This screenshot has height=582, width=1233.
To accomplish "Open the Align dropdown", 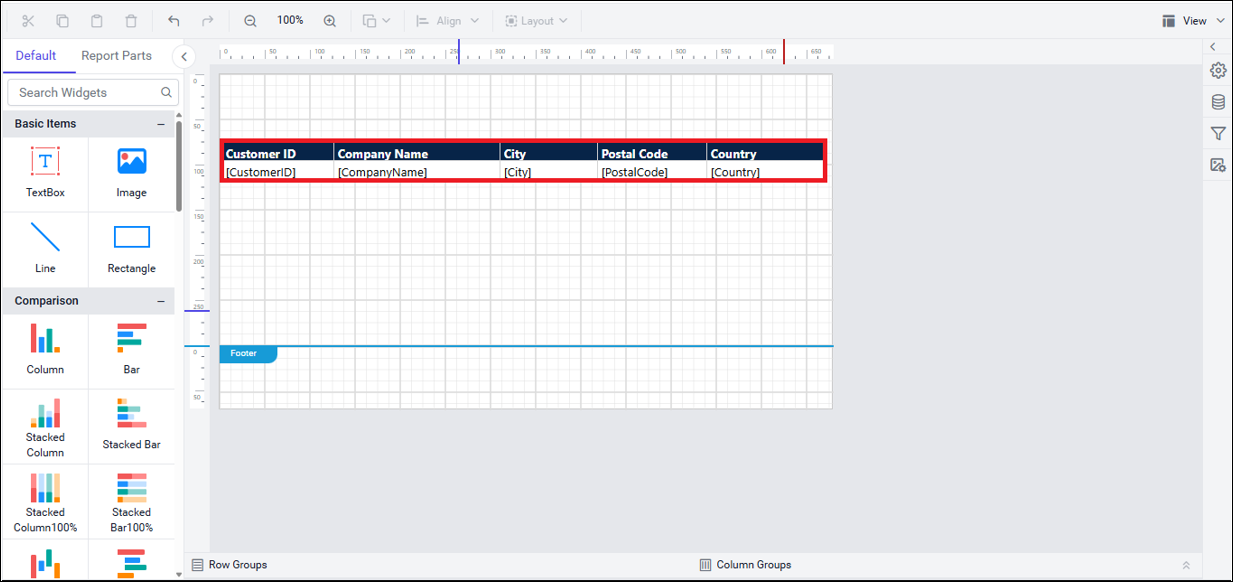I will (x=447, y=19).
